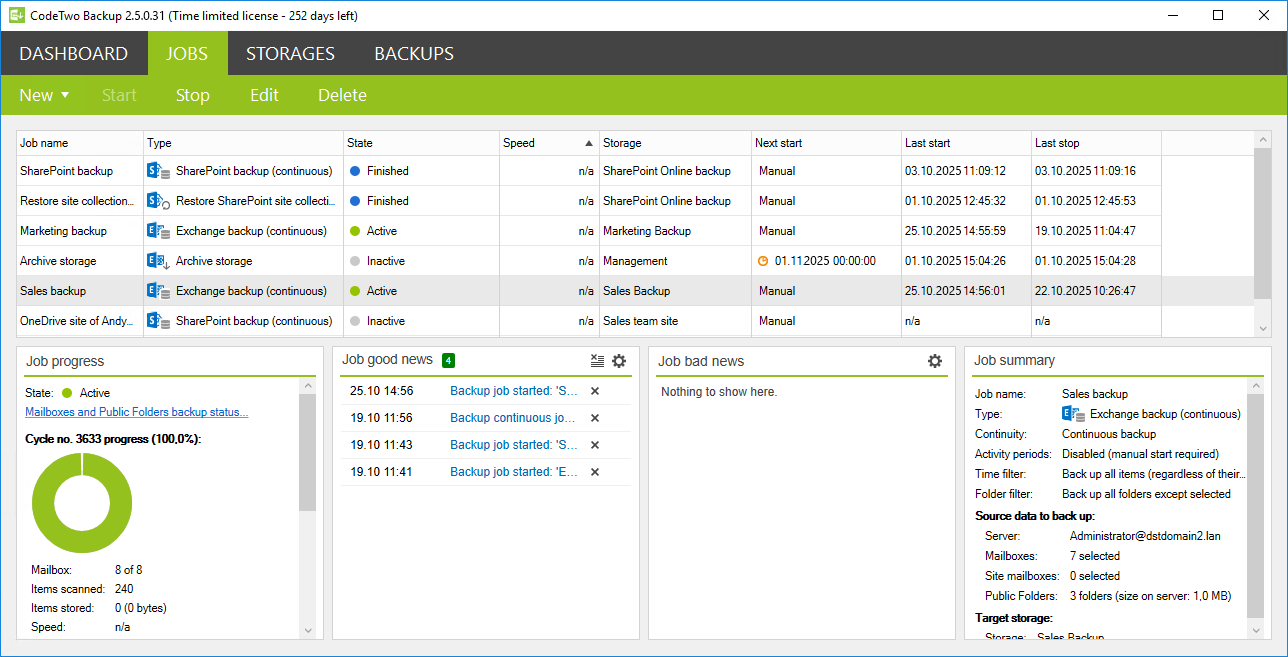The height and width of the screenshot is (657, 1288).
Task: Click the Archive storage type icon
Action: (x=158, y=261)
